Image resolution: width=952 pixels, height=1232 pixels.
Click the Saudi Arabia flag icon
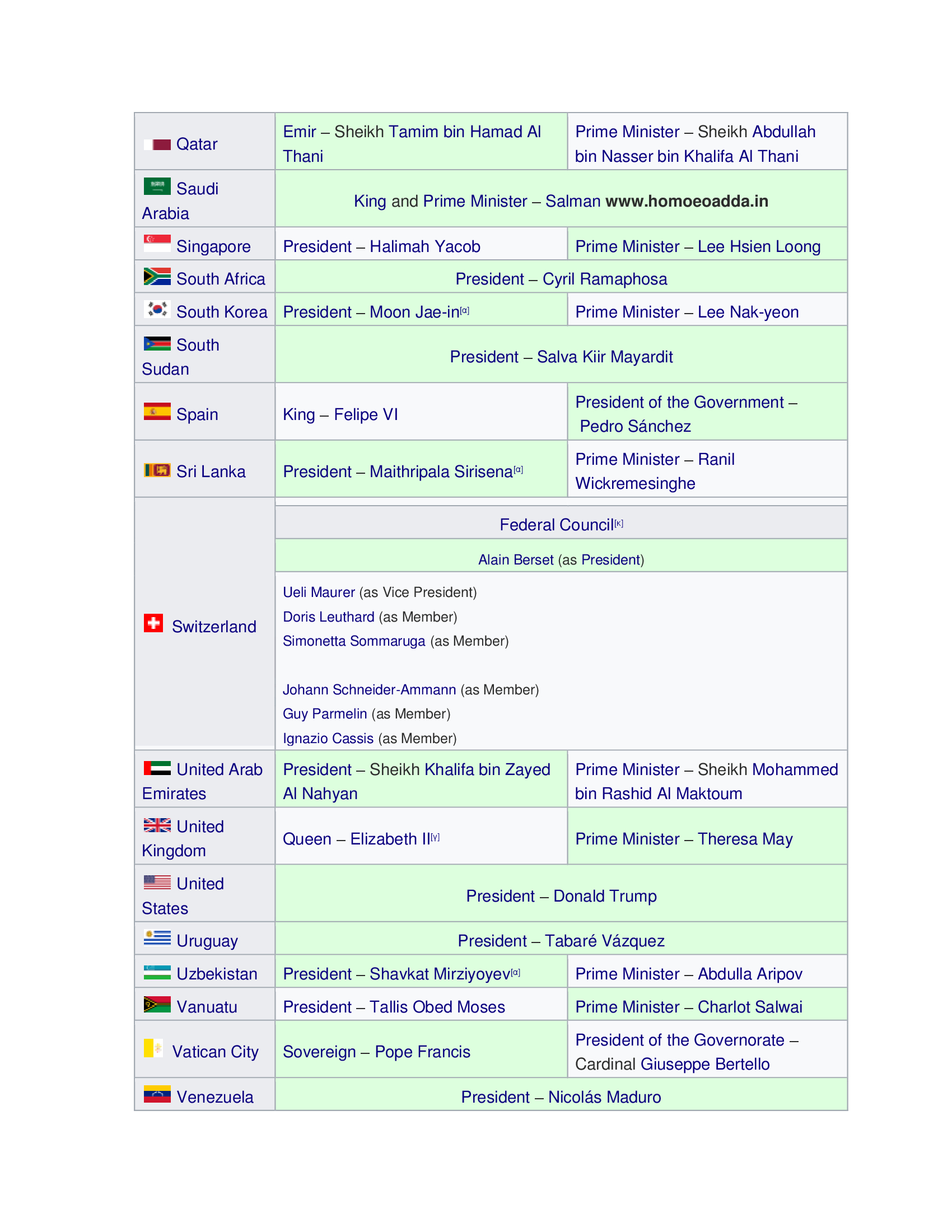pyautogui.click(x=157, y=186)
